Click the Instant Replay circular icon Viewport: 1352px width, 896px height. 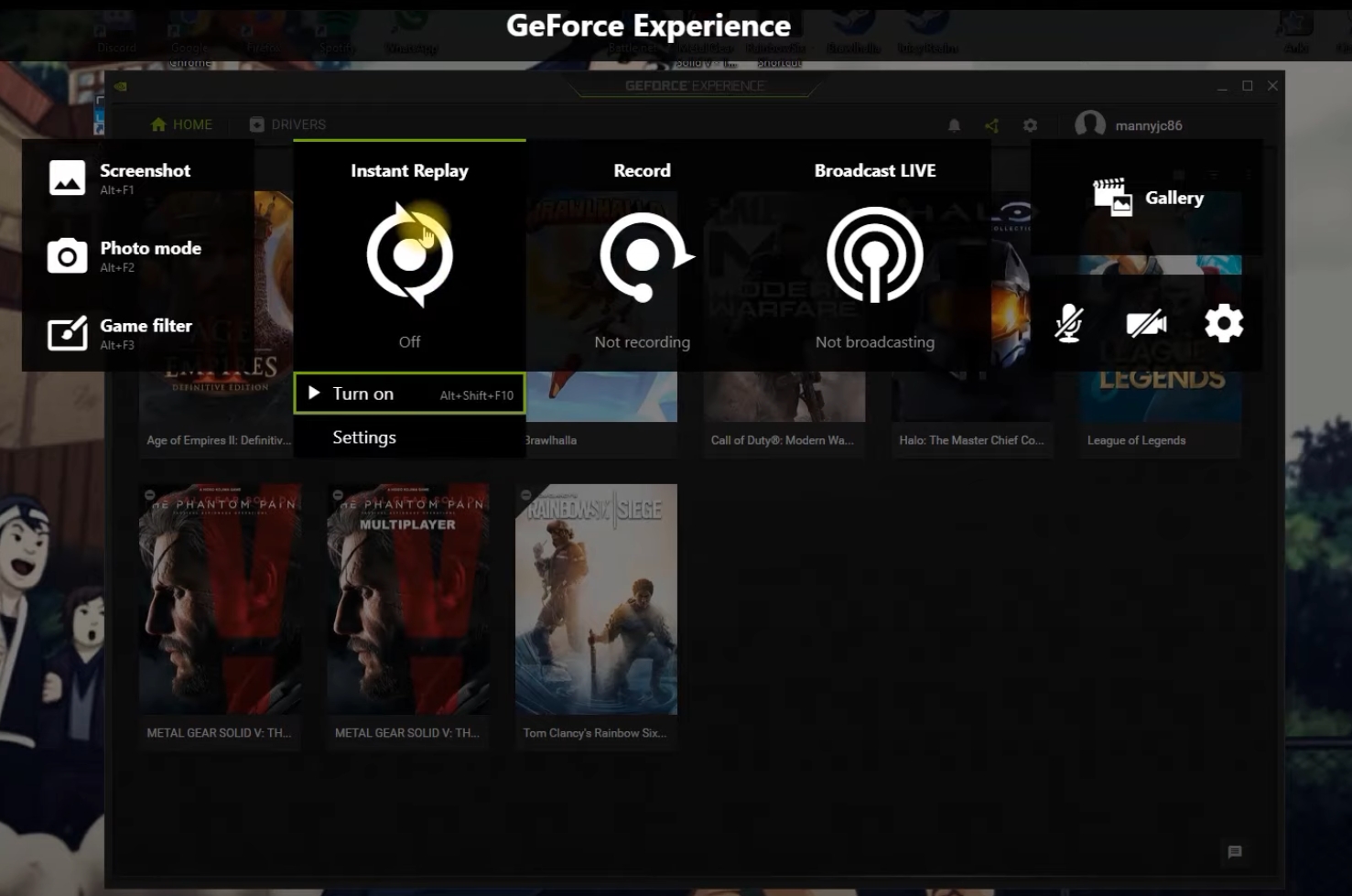[x=409, y=254]
